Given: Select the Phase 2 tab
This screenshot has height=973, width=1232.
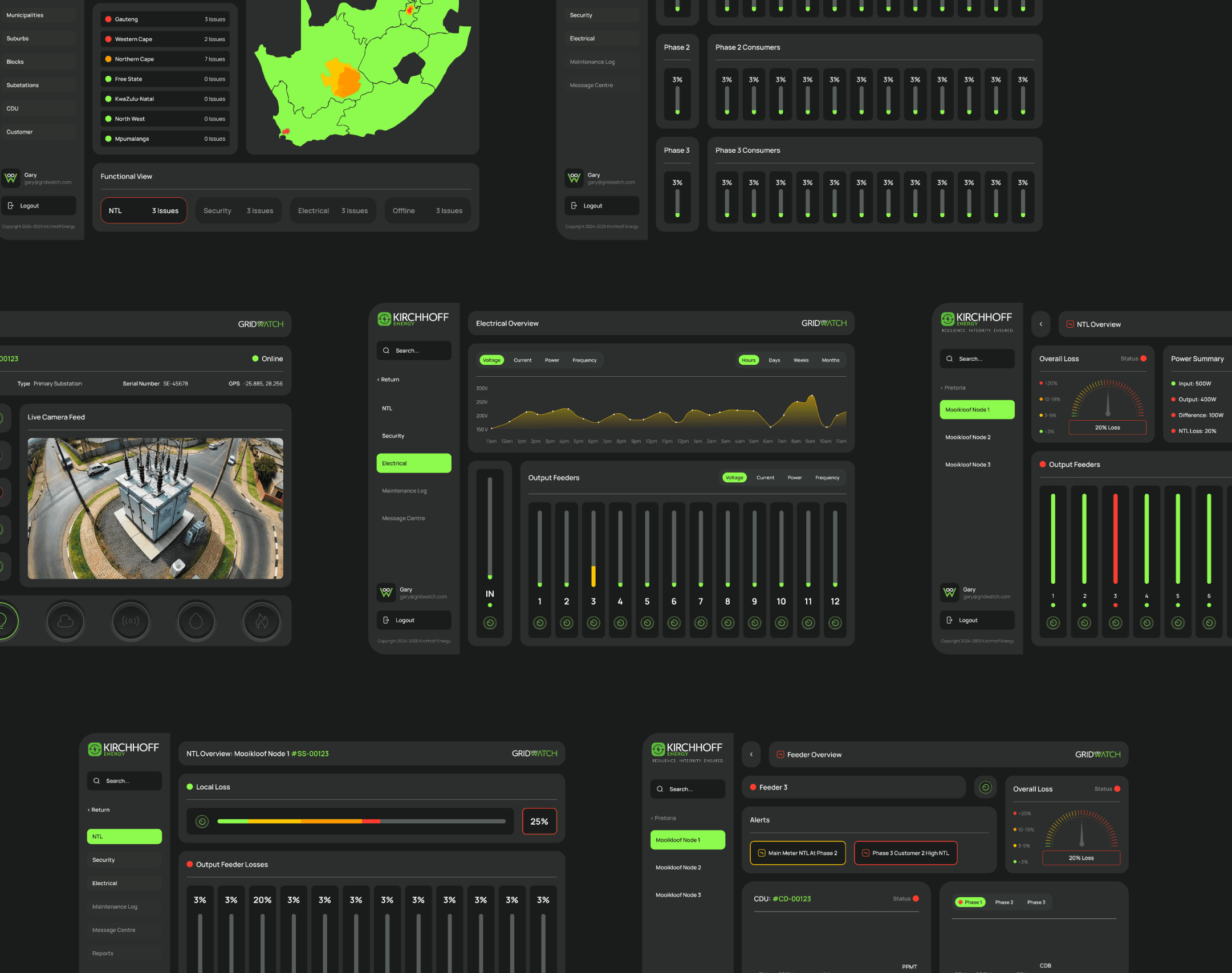Looking at the screenshot, I should (1004, 902).
